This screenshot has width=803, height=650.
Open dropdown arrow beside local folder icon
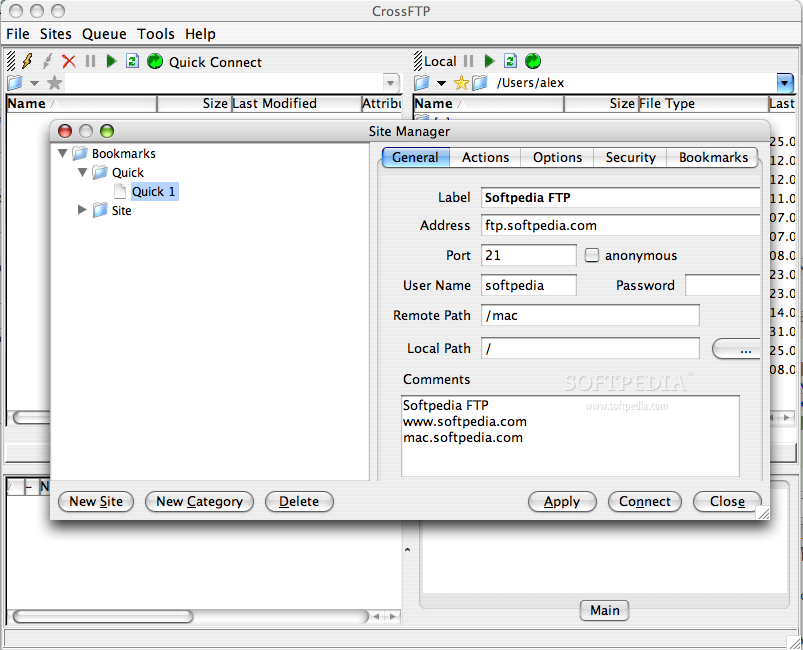tap(441, 83)
